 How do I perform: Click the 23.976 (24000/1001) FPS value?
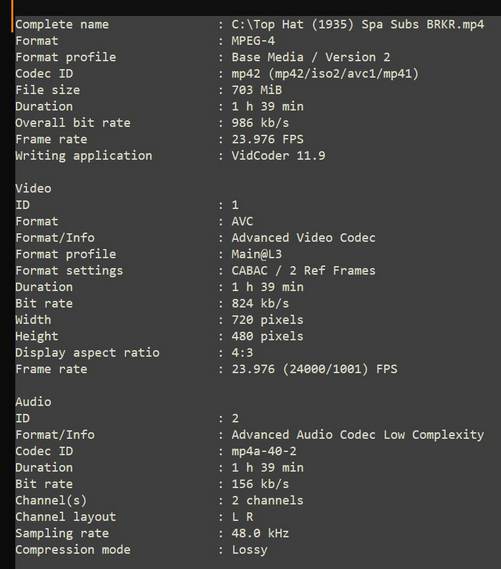[315, 369]
